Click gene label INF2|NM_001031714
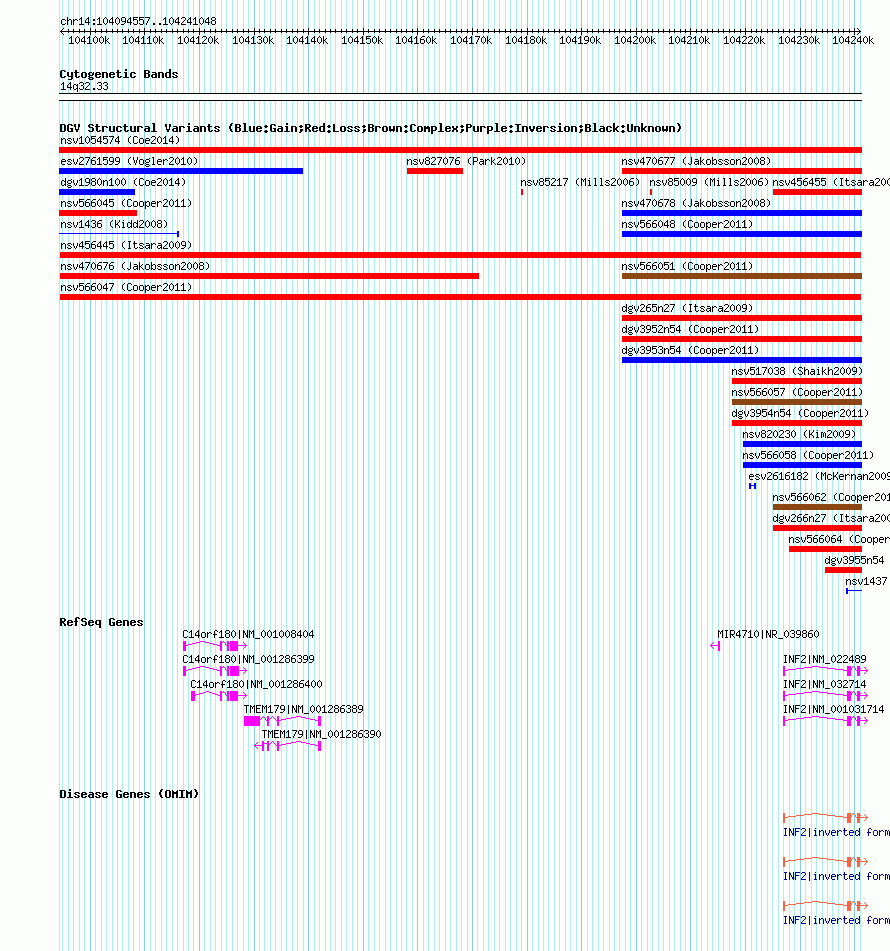Viewport: 890px width, 951px height. click(x=834, y=710)
